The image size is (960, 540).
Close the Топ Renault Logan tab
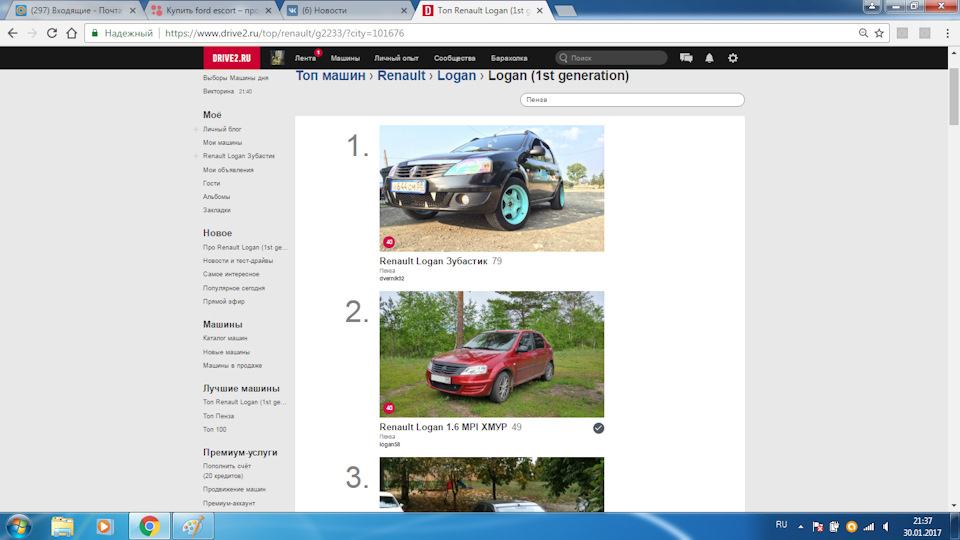(539, 10)
